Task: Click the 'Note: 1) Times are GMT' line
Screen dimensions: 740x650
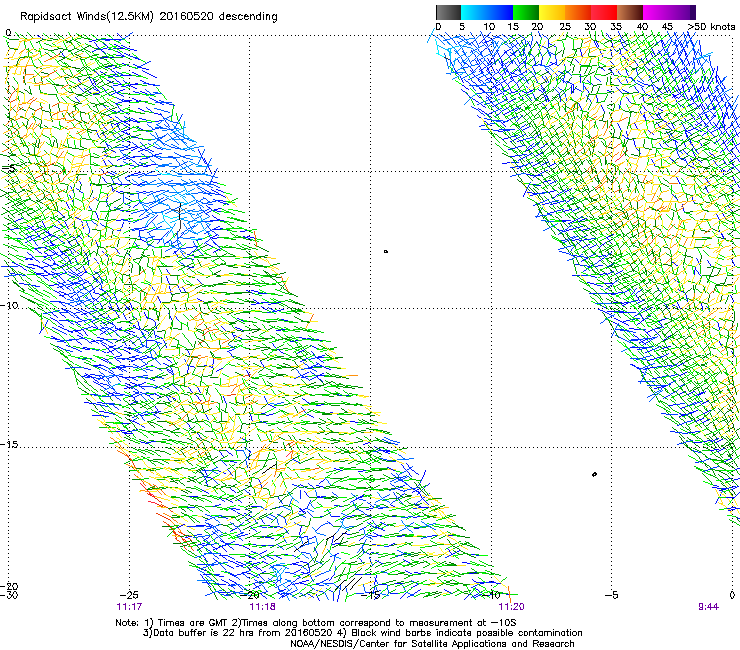Action: pyautogui.click(x=316, y=623)
